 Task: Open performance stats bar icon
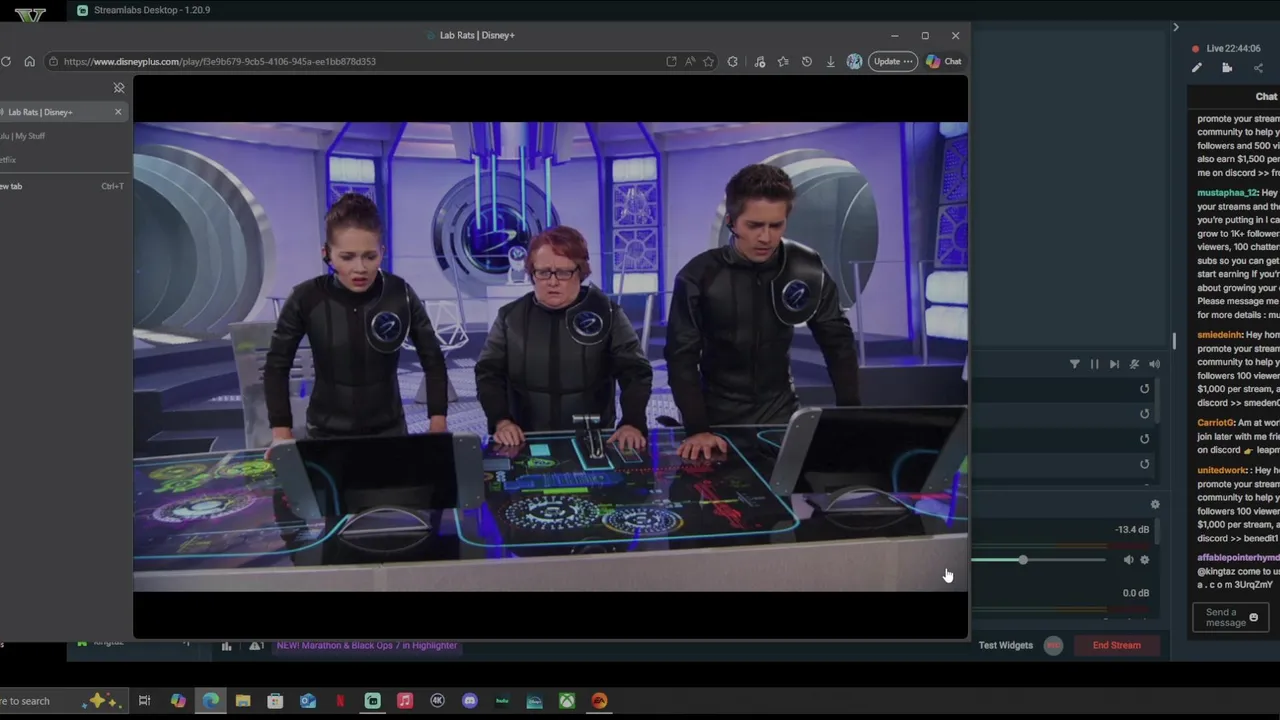click(226, 646)
